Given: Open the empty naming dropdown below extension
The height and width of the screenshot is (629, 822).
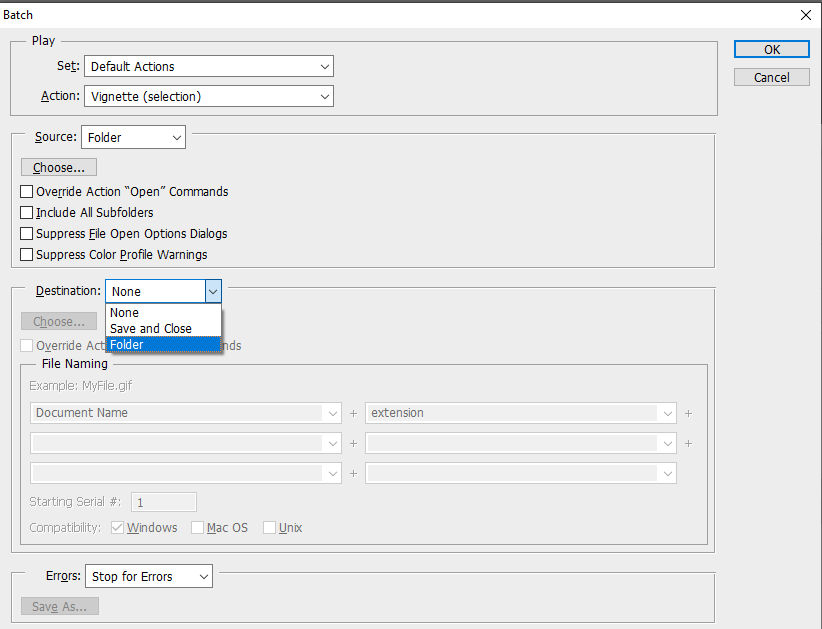Looking at the screenshot, I should pyautogui.click(x=521, y=443).
